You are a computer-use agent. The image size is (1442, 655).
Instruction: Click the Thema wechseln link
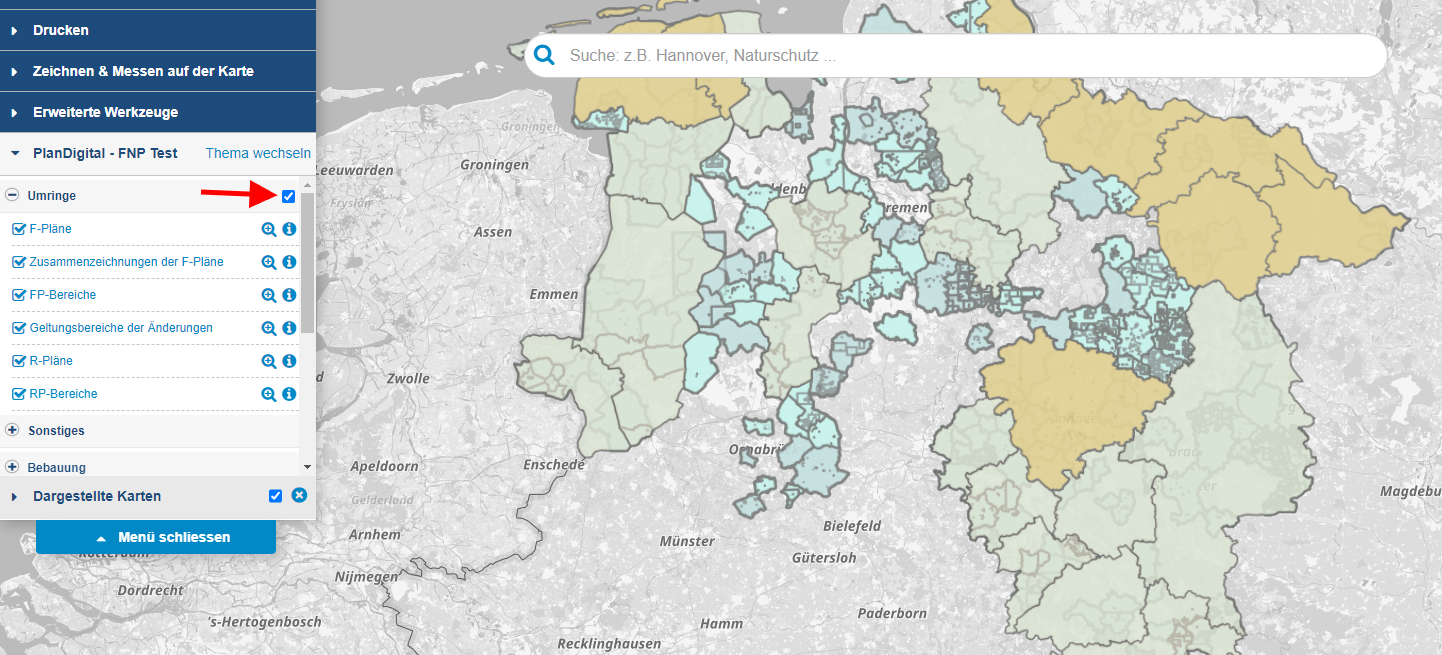click(x=258, y=153)
